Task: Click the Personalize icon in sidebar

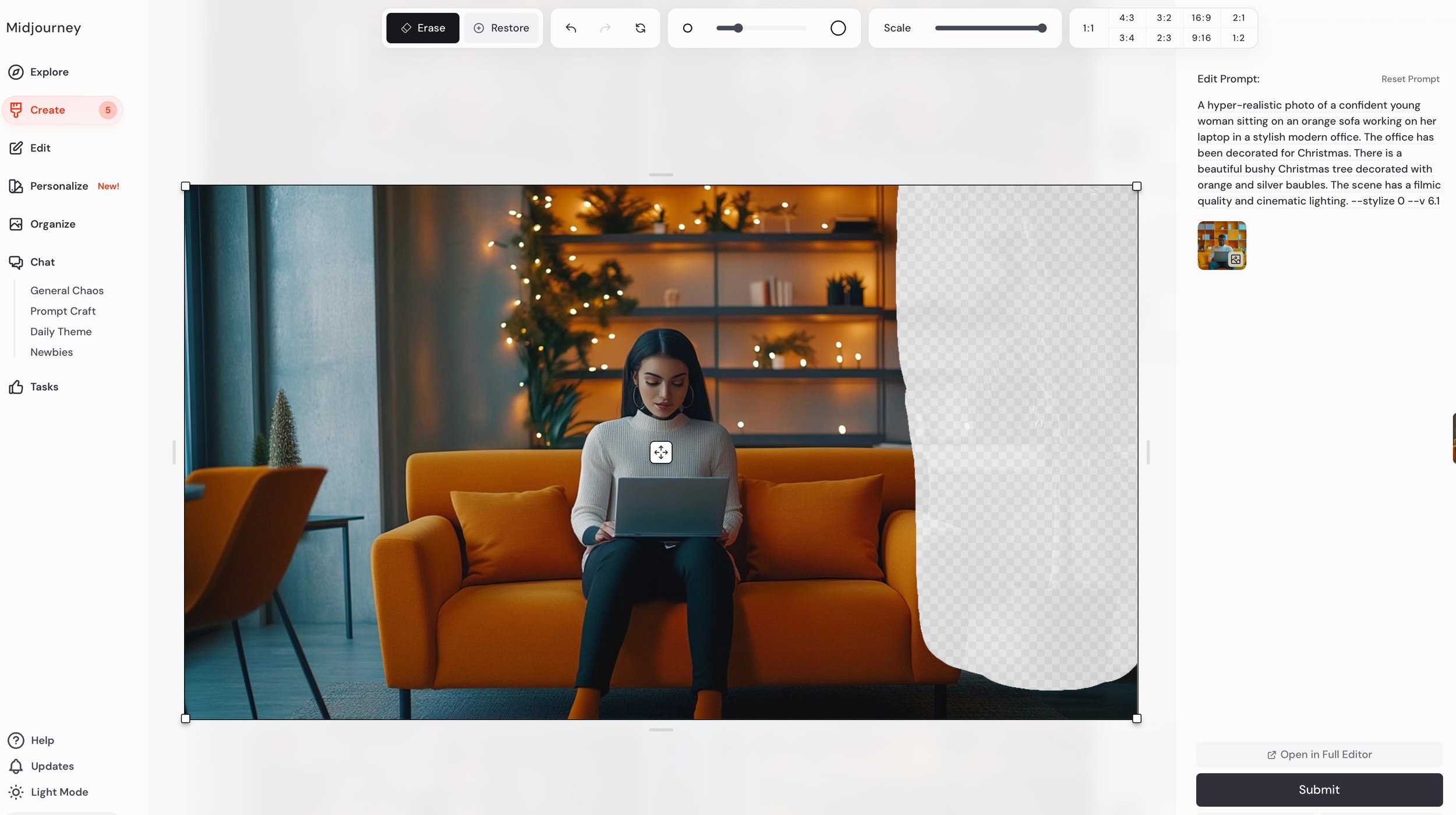Action: [x=16, y=186]
